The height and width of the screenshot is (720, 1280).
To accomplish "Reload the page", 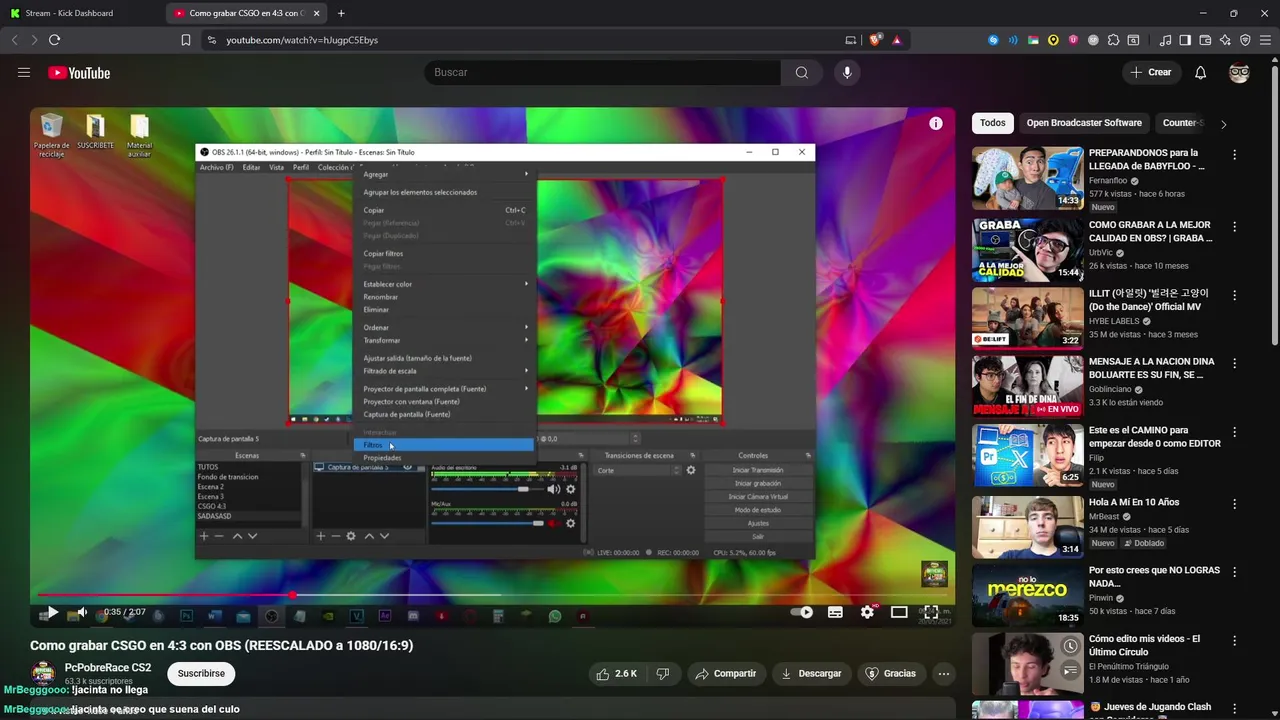I will (54, 40).
